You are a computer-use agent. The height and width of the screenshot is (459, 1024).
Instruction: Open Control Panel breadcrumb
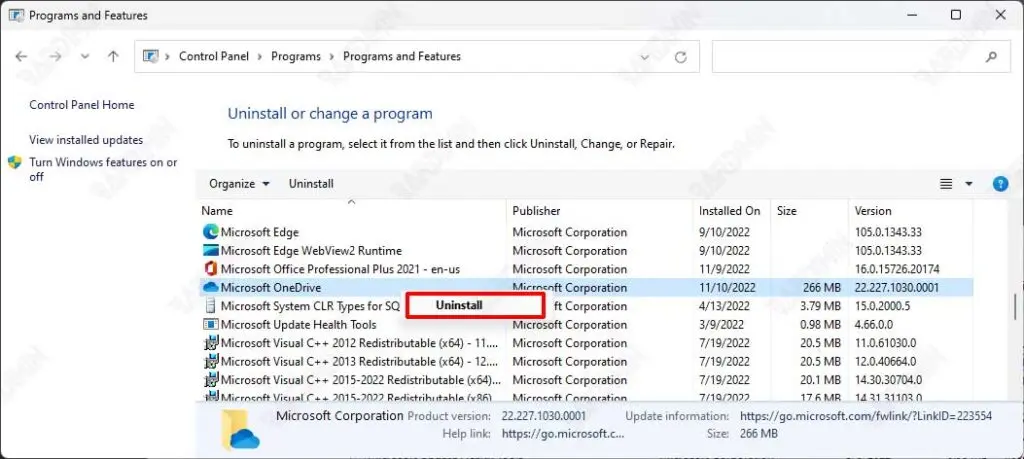click(x=214, y=57)
